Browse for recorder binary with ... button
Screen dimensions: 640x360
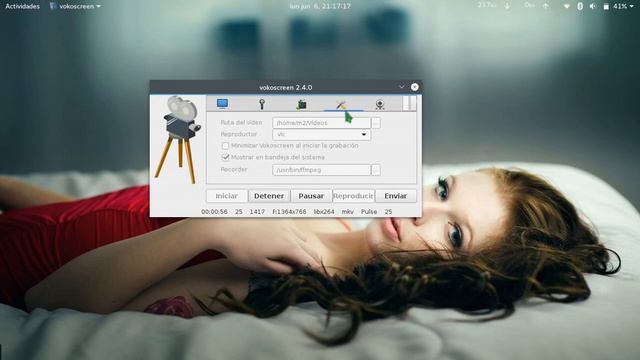(x=376, y=170)
